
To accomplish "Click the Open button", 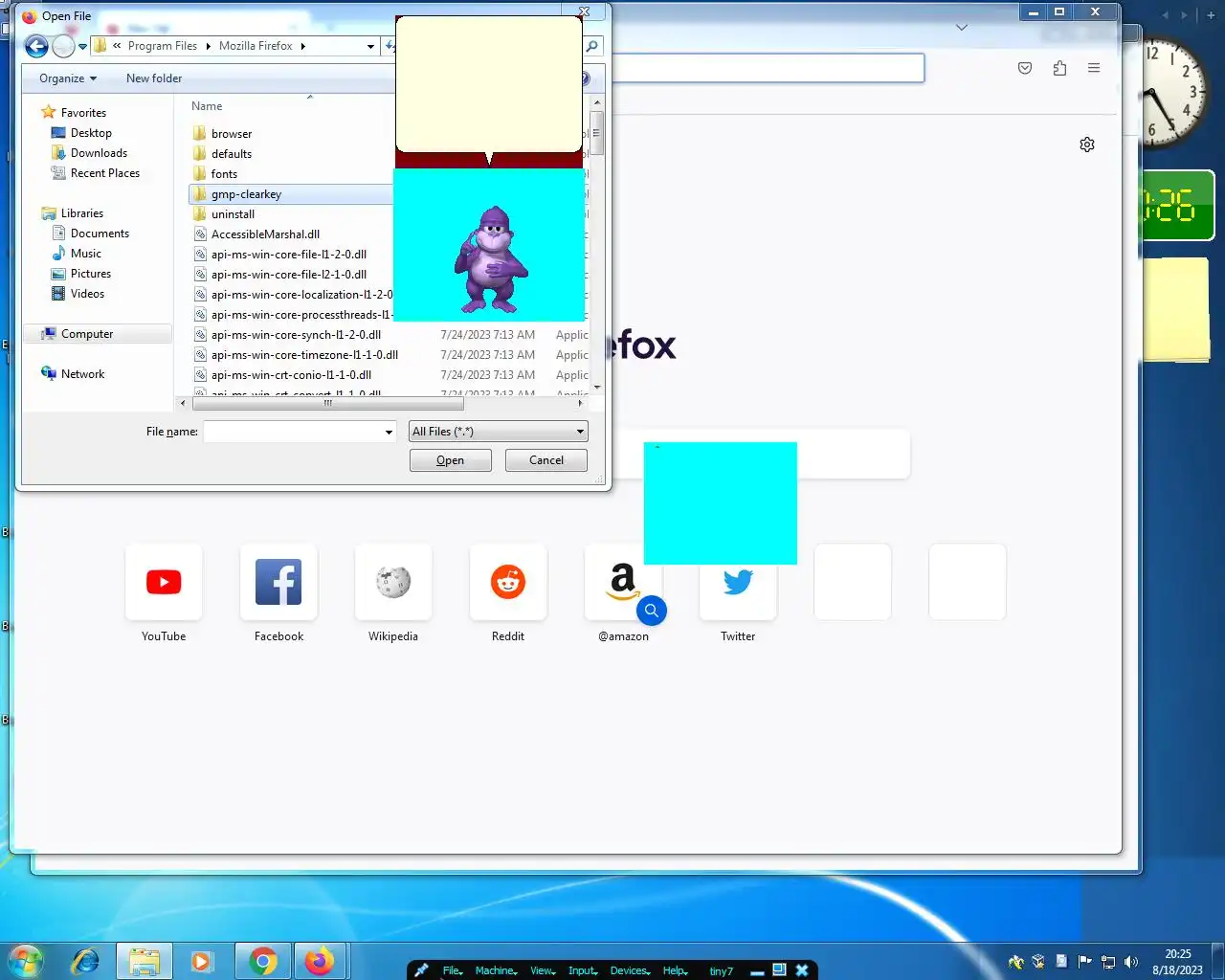I will pos(450,460).
